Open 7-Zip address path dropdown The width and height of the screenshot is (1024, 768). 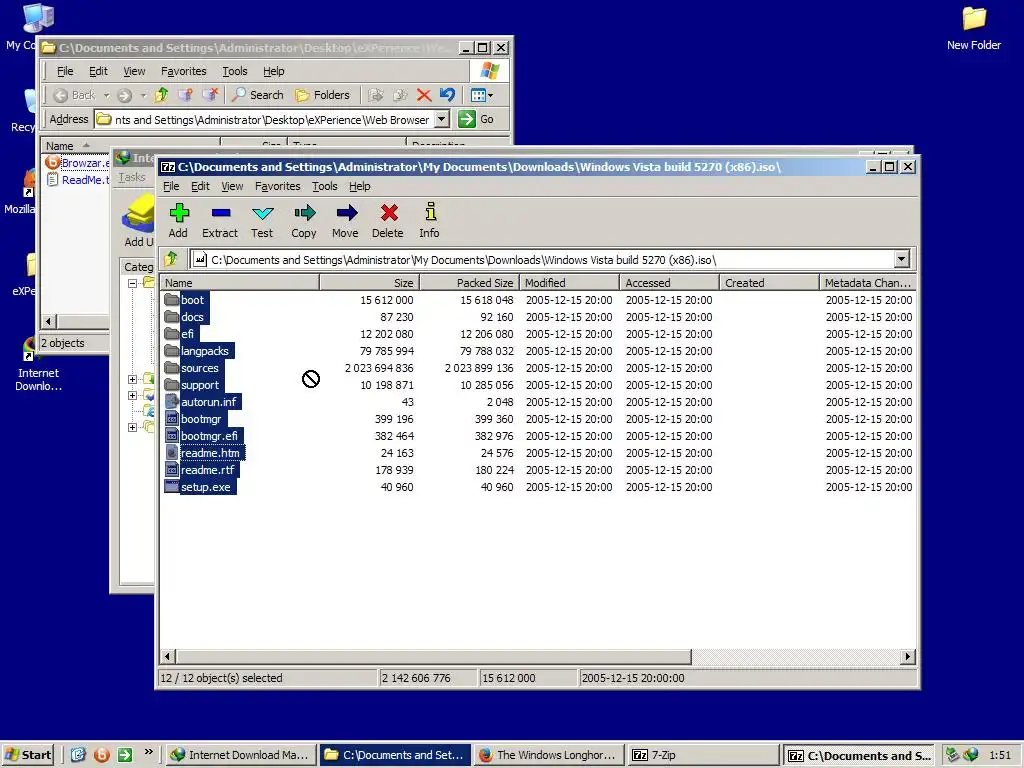[x=902, y=259]
